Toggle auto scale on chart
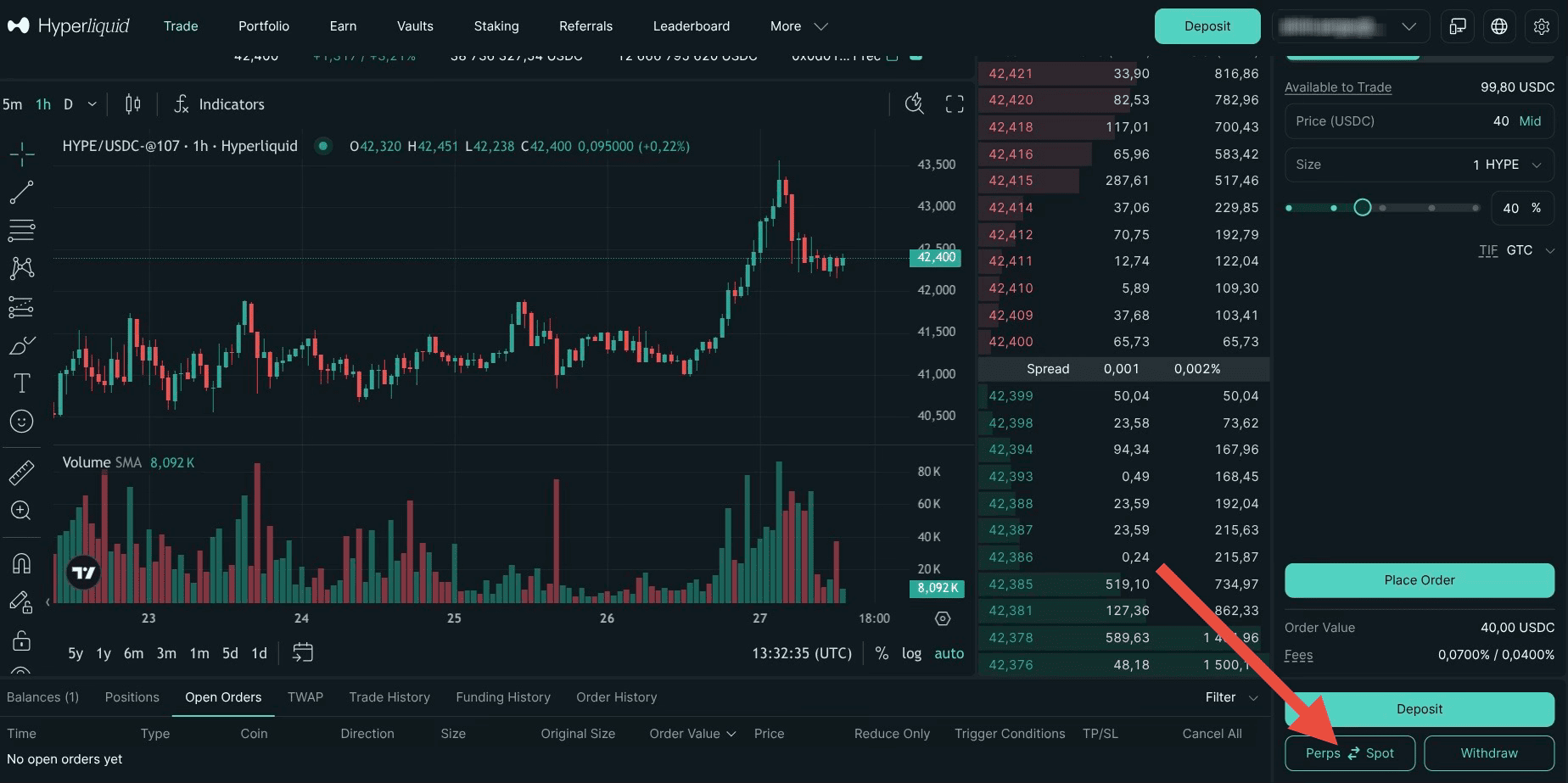Screen dimensions: 1568x783 coord(949,653)
